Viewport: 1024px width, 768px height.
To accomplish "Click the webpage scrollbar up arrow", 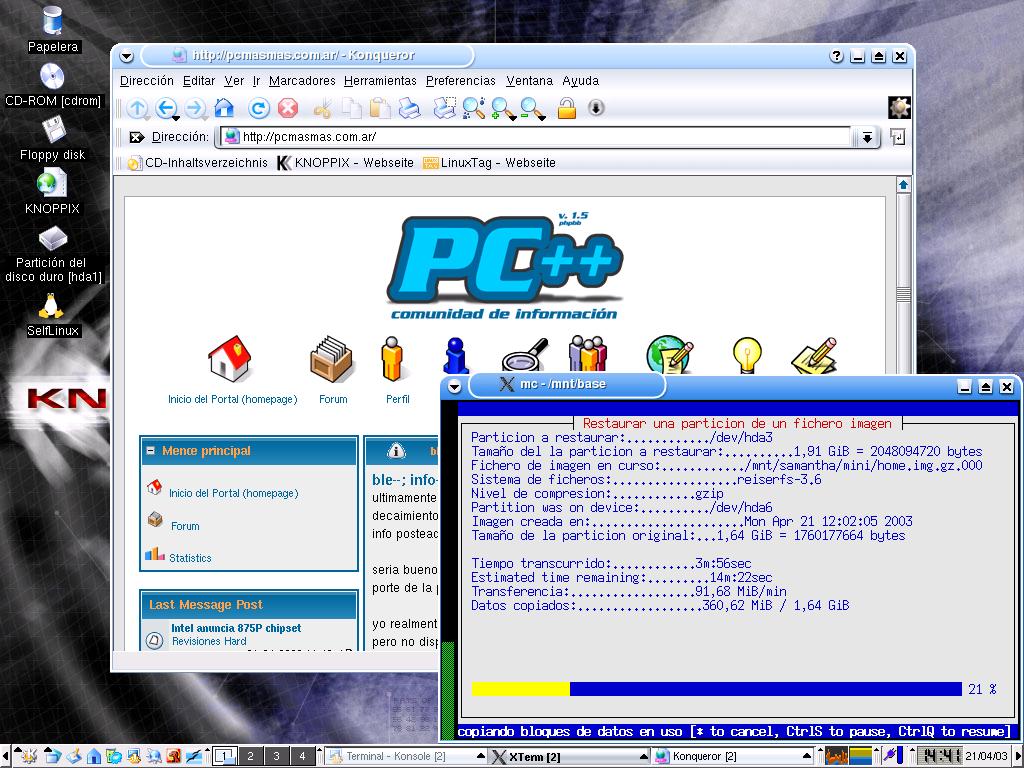I will coord(903,185).
